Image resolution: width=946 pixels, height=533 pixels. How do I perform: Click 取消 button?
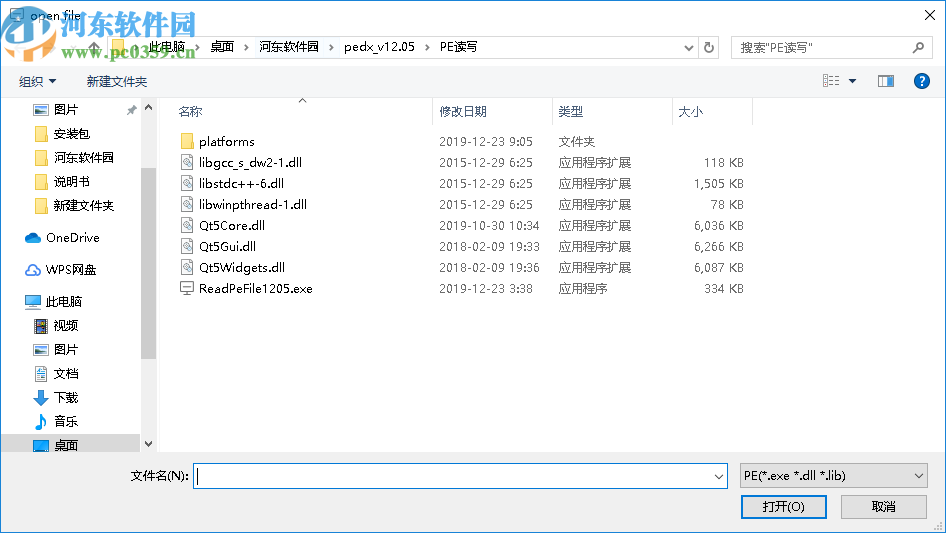[x=883, y=506]
